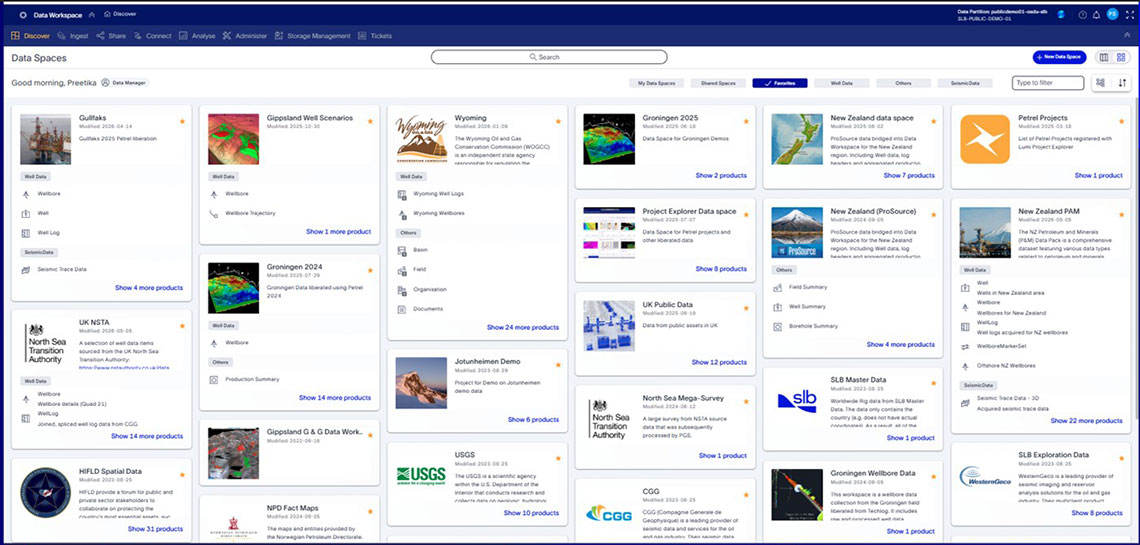Toggle favorite star on New Zealand PAM
The width and height of the screenshot is (1140, 545).
click(1122, 215)
